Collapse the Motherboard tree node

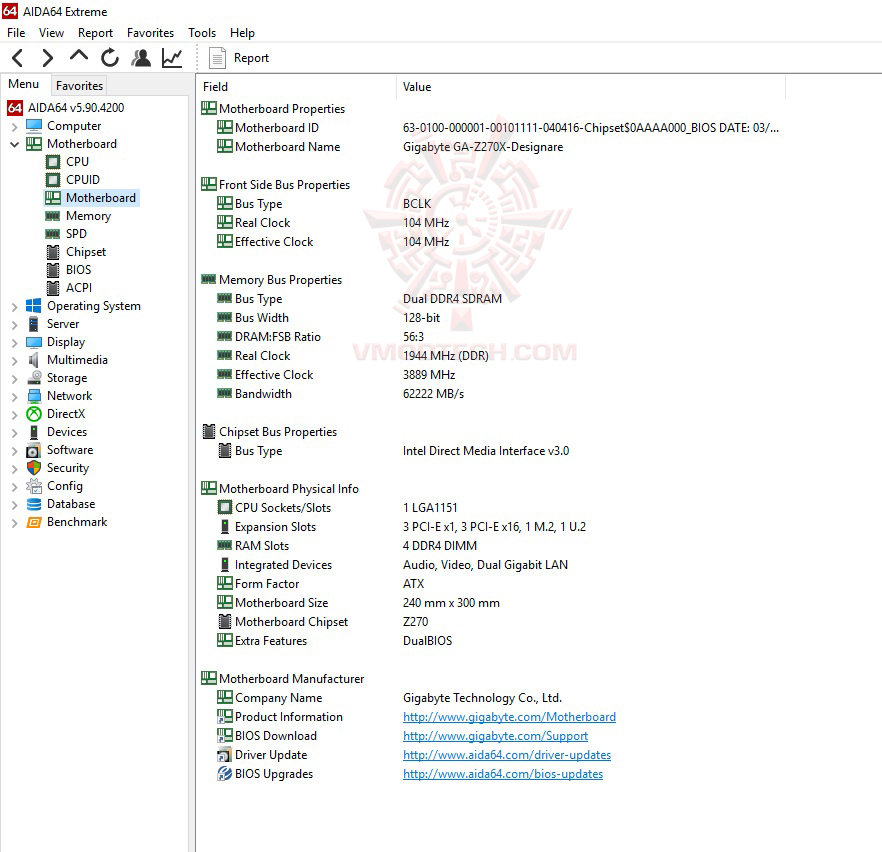[x=15, y=145]
